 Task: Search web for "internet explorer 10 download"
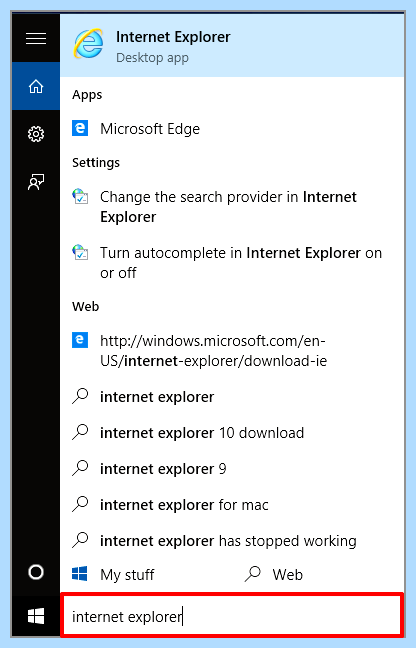(232, 433)
